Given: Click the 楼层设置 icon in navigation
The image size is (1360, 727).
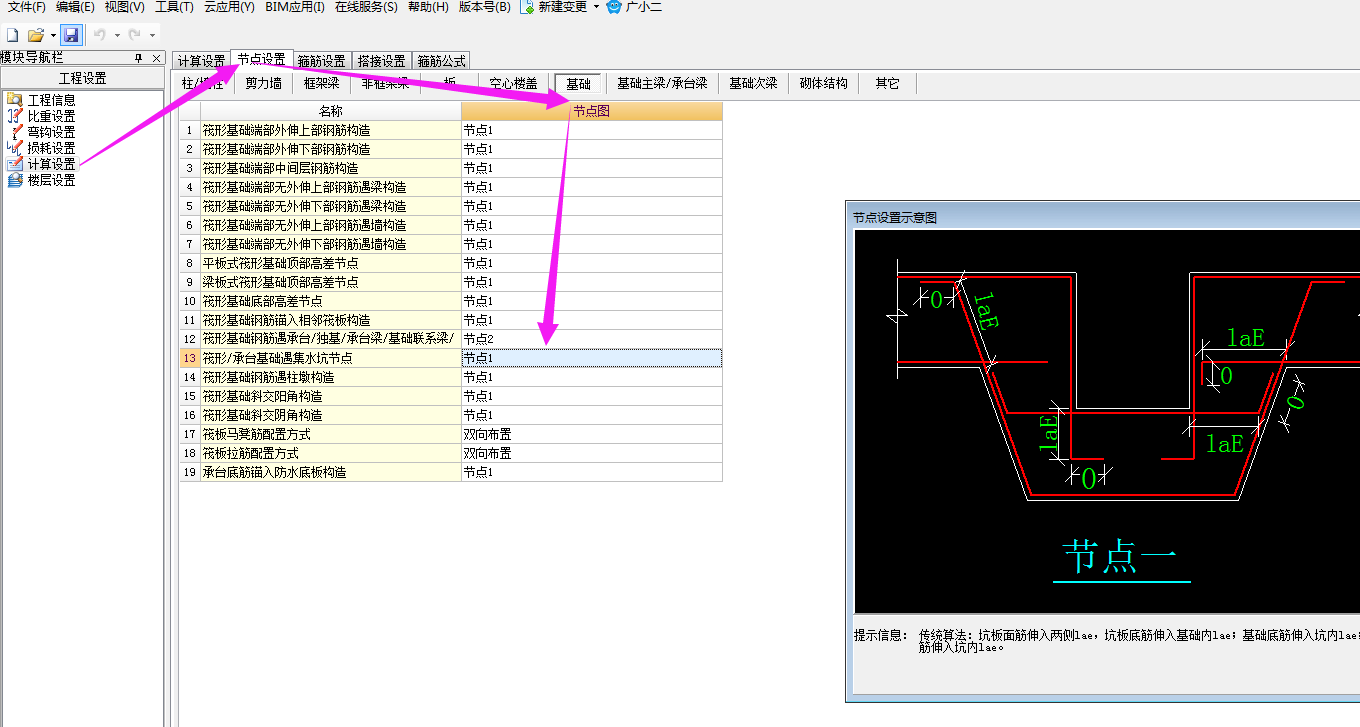Looking at the screenshot, I should click(x=14, y=180).
